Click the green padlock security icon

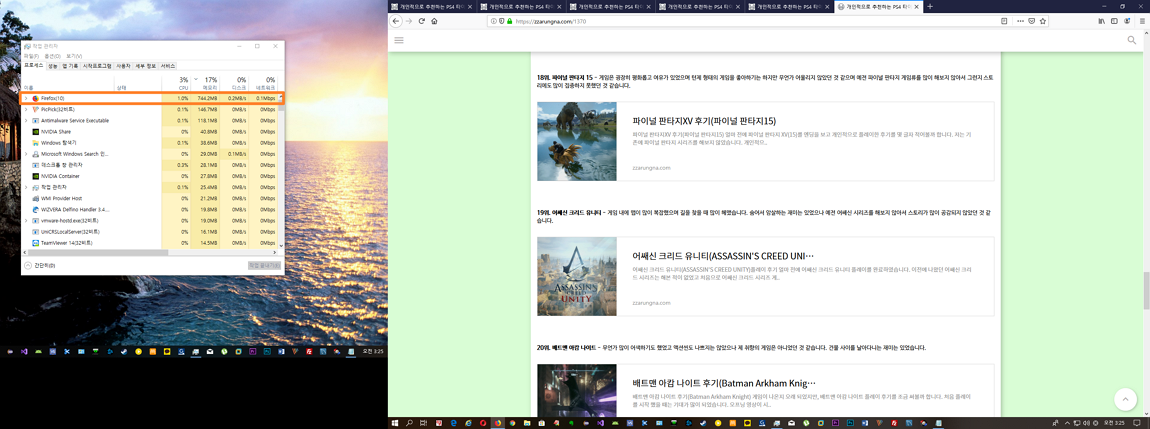tap(509, 21)
